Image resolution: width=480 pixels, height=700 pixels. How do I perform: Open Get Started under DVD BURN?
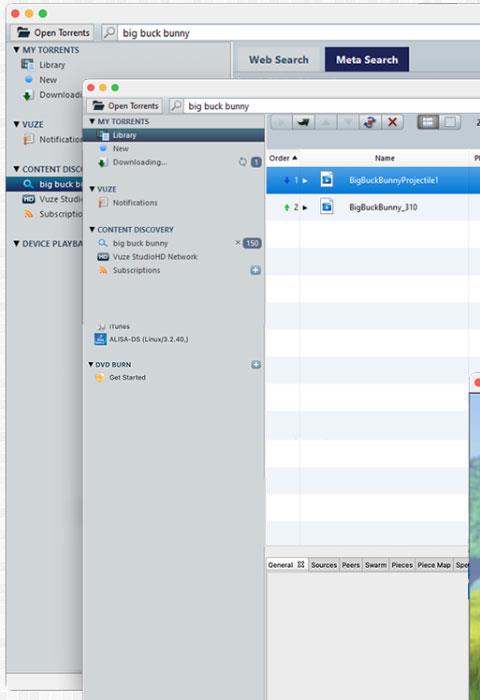pos(127,377)
